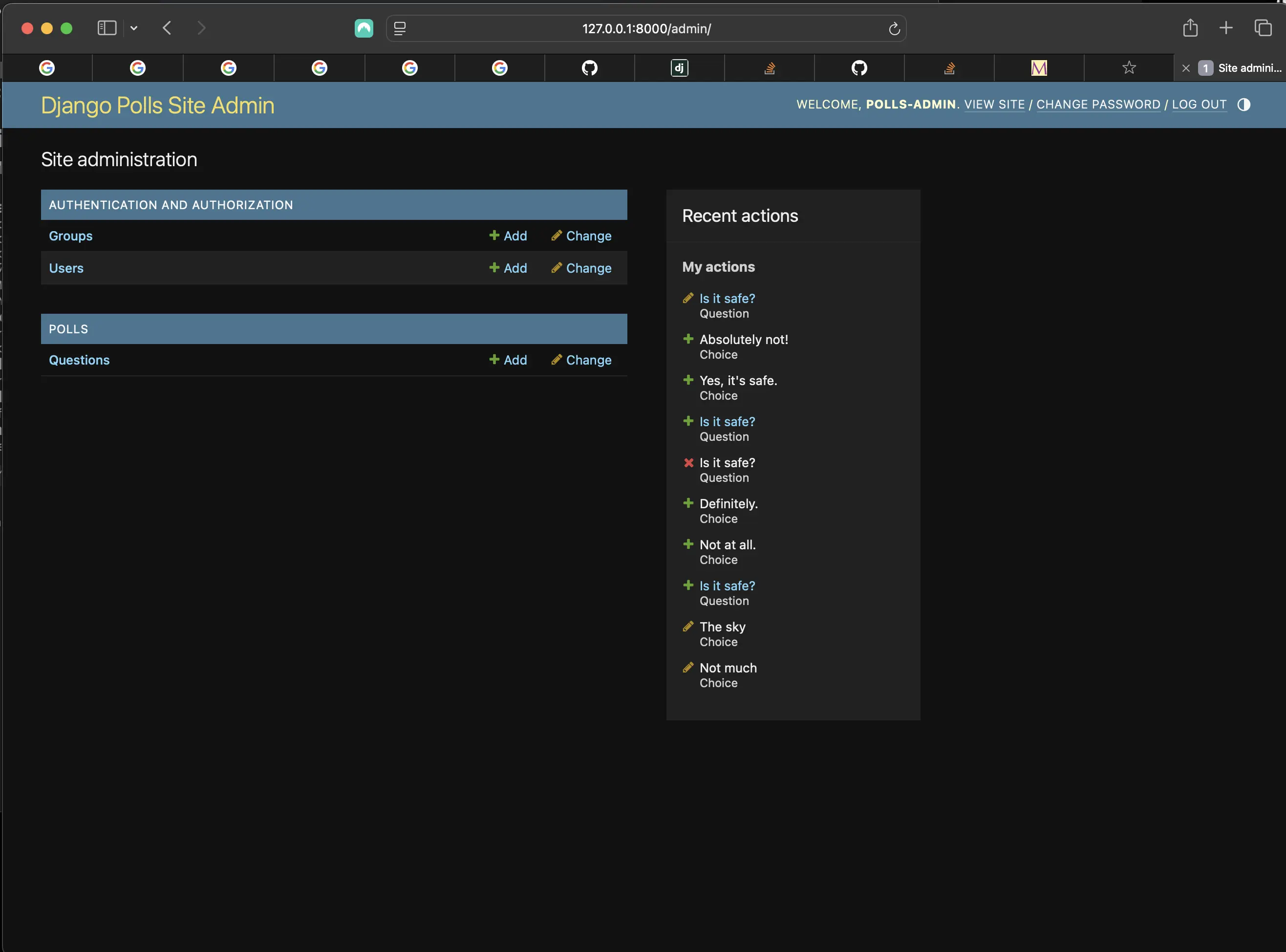Click the 'Site administration' heading
Screen dimensions: 1286x952
click(x=119, y=160)
